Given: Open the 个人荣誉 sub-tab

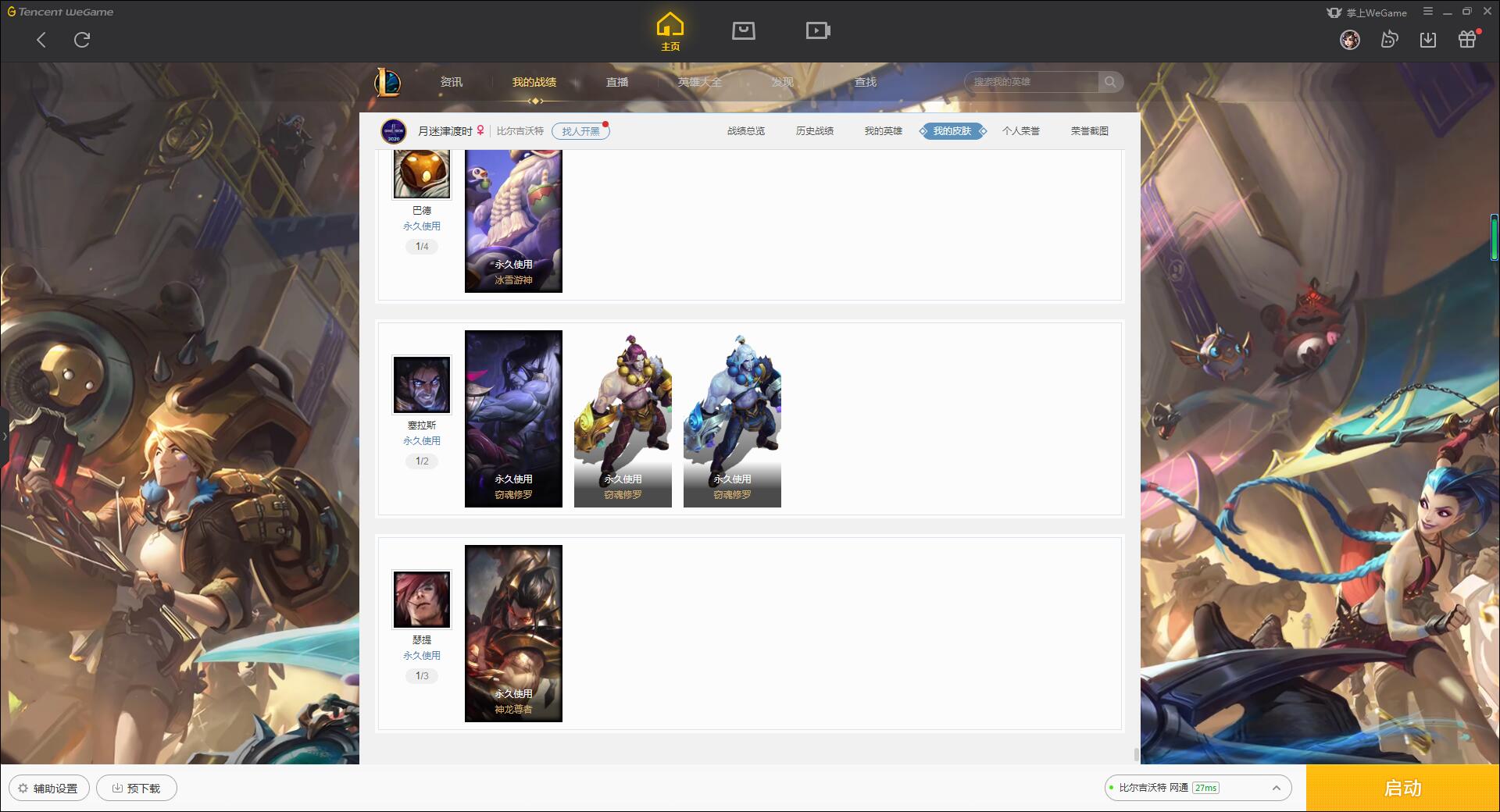Looking at the screenshot, I should [x=1021, y=131].
